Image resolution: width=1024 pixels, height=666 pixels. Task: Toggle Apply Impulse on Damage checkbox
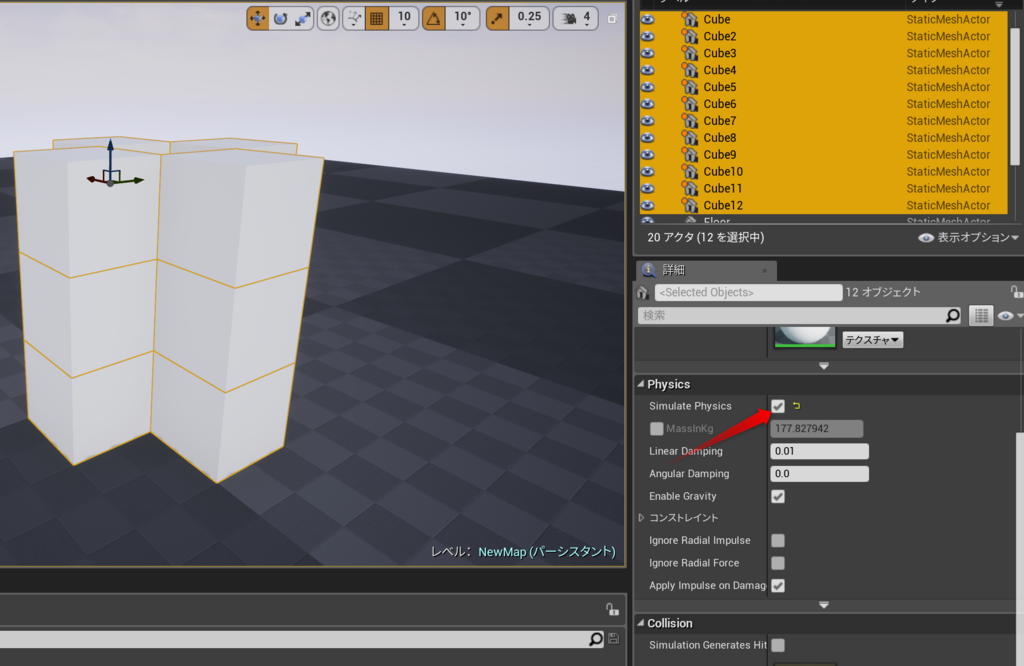778,586
